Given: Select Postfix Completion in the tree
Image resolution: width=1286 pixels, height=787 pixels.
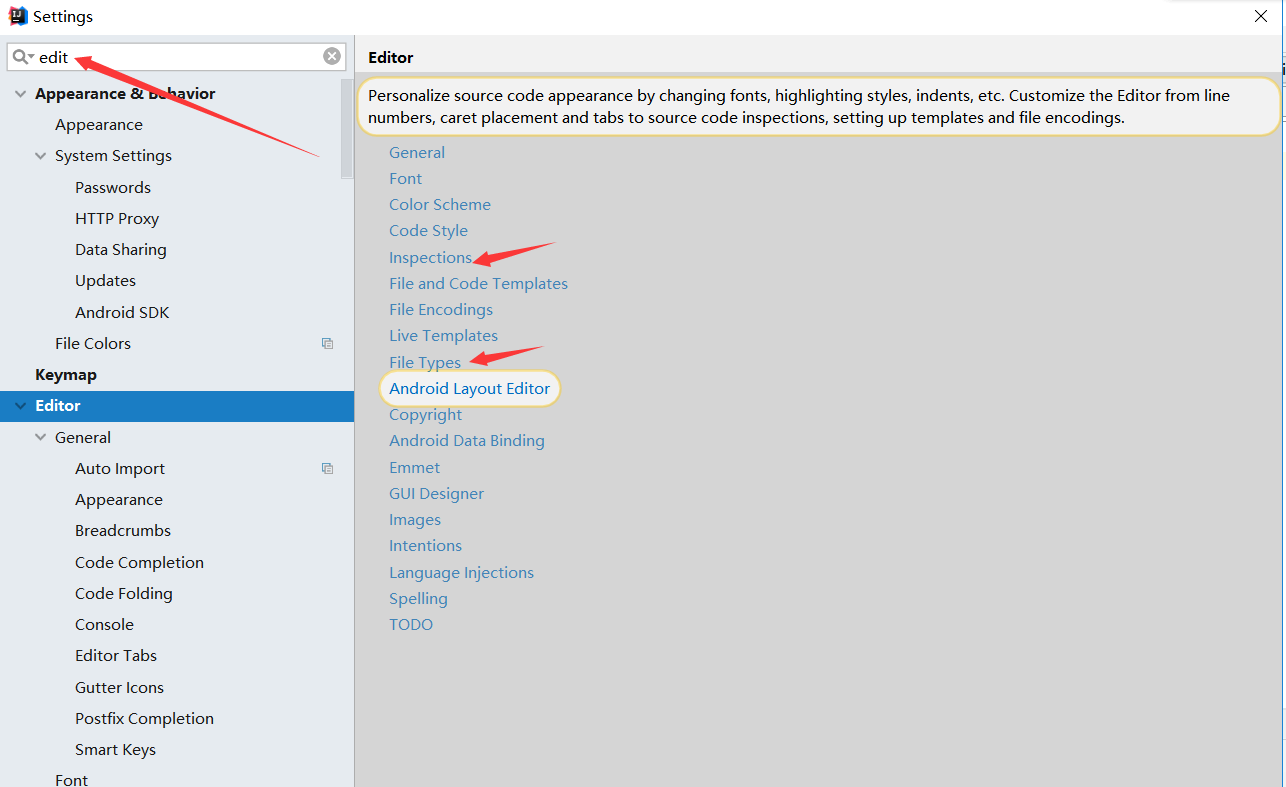Looking at the screenshot, I should pos(144,719).
